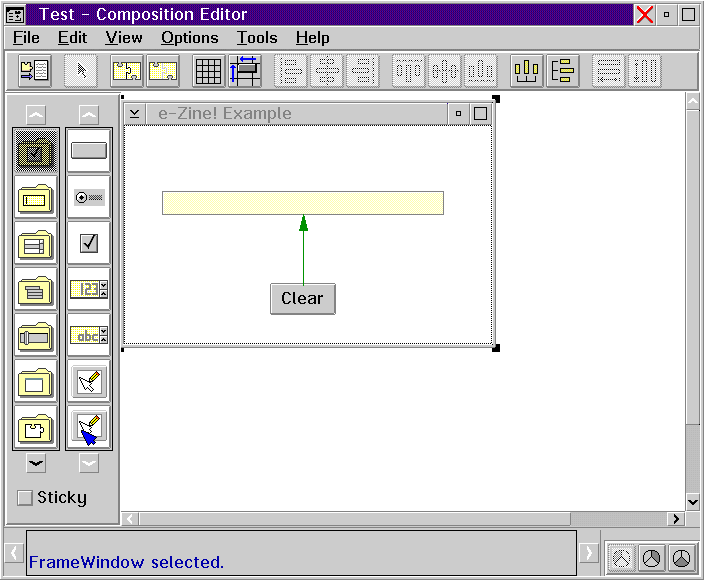Pick the Push Button part from palette

click(x=89, y=151)
